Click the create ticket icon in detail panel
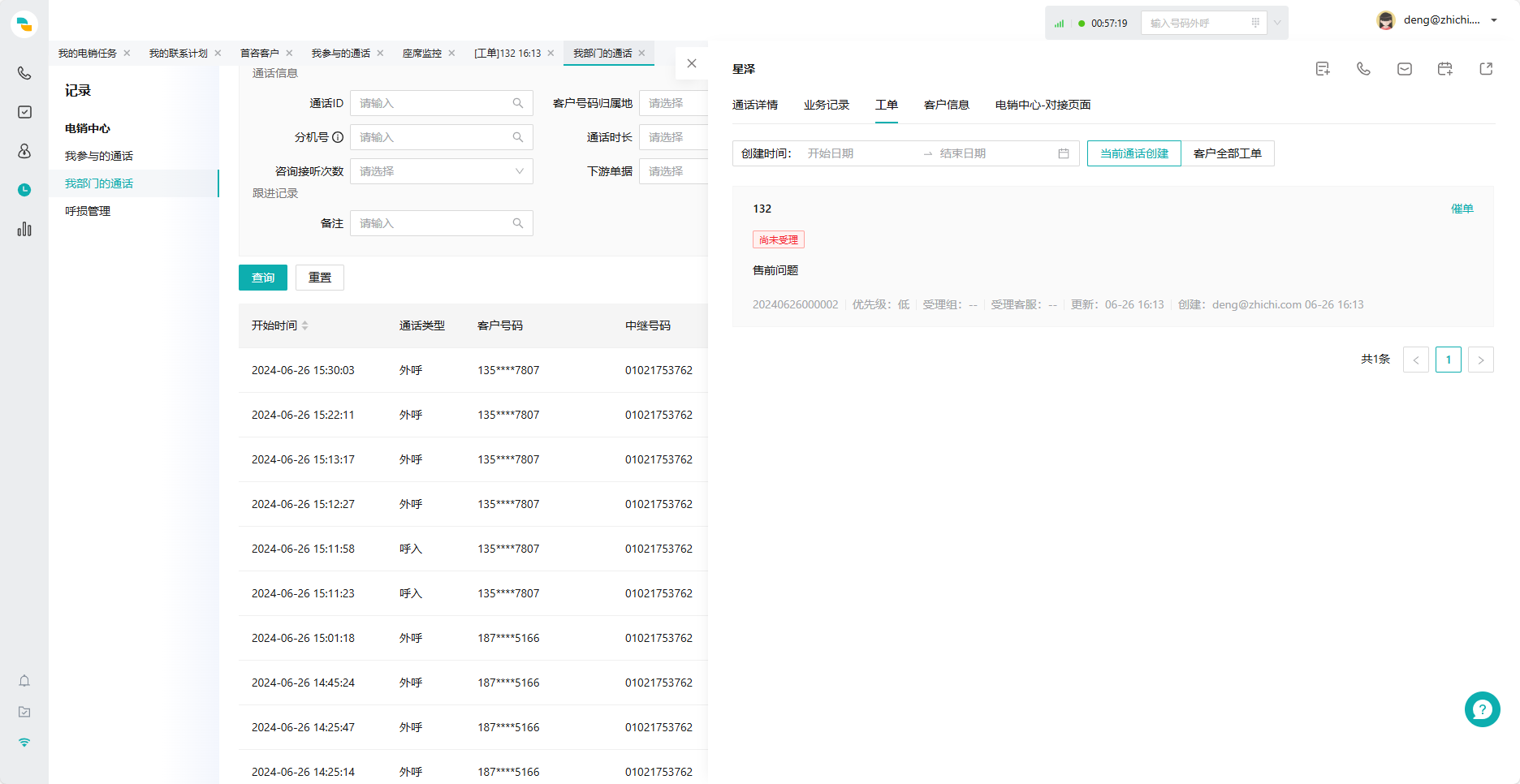 (1323, 69)
